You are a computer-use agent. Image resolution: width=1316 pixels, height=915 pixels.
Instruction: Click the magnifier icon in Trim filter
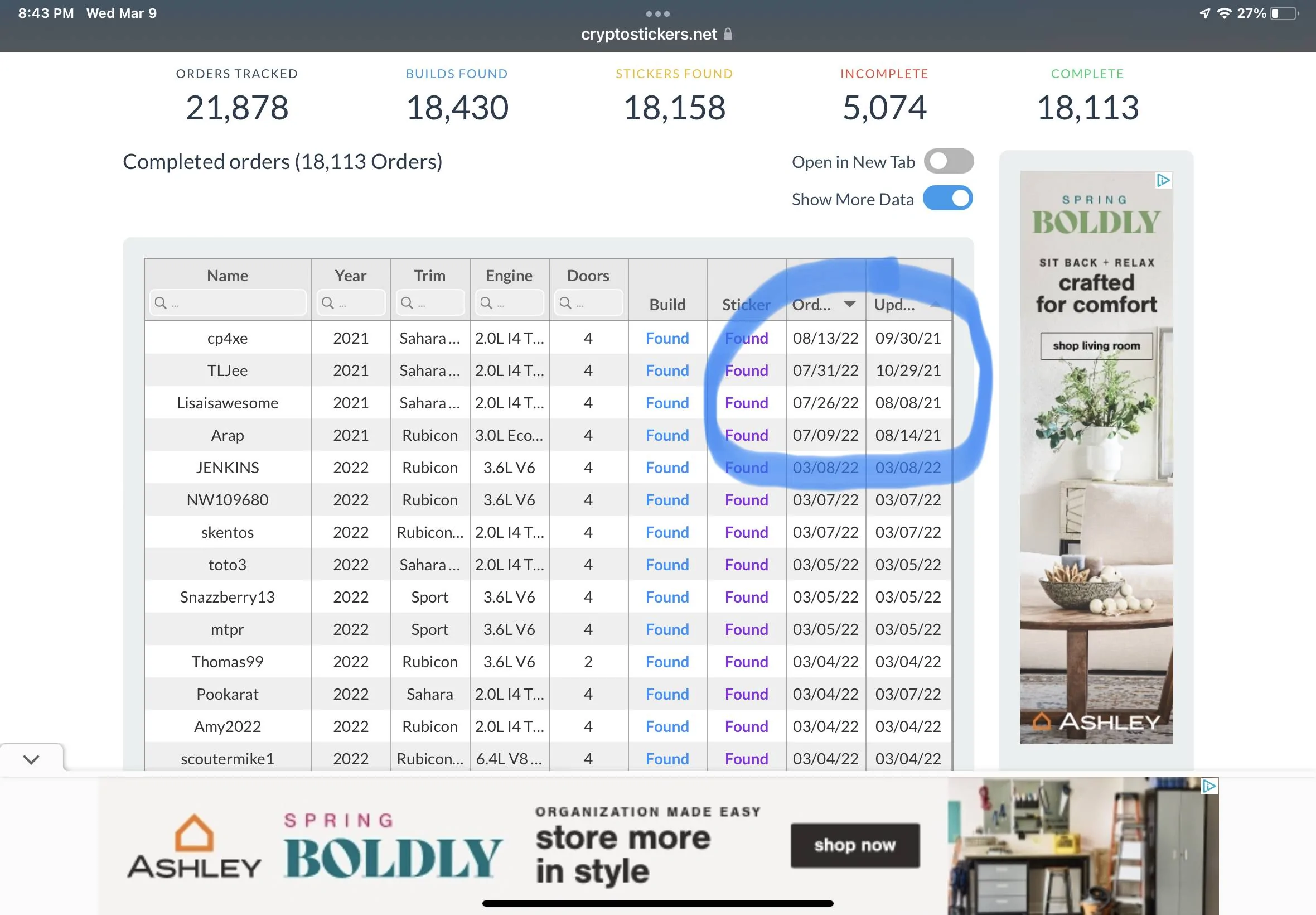pos(407,303)
